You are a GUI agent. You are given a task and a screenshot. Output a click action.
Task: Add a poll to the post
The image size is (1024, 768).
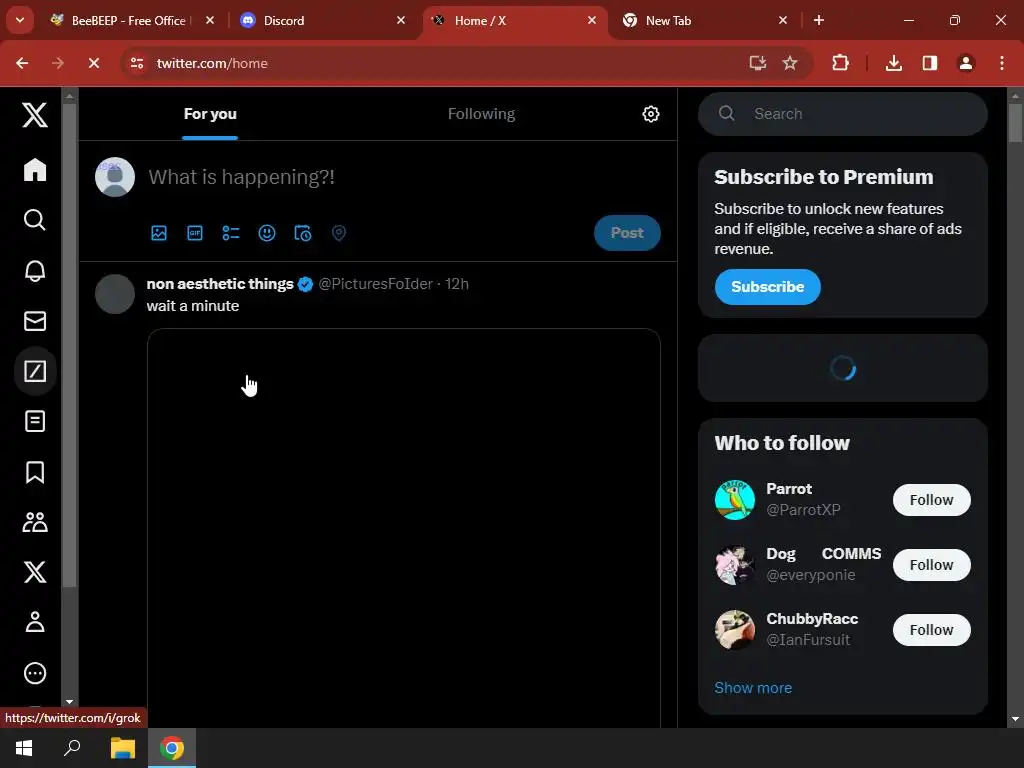(x=231, y=233)
